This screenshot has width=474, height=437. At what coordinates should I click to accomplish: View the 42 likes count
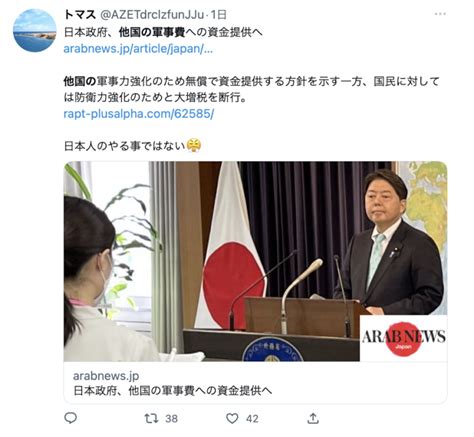[x=252, y=419]
